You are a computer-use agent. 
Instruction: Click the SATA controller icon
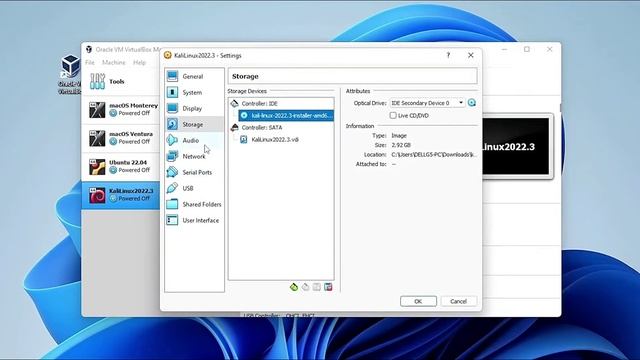234,127
